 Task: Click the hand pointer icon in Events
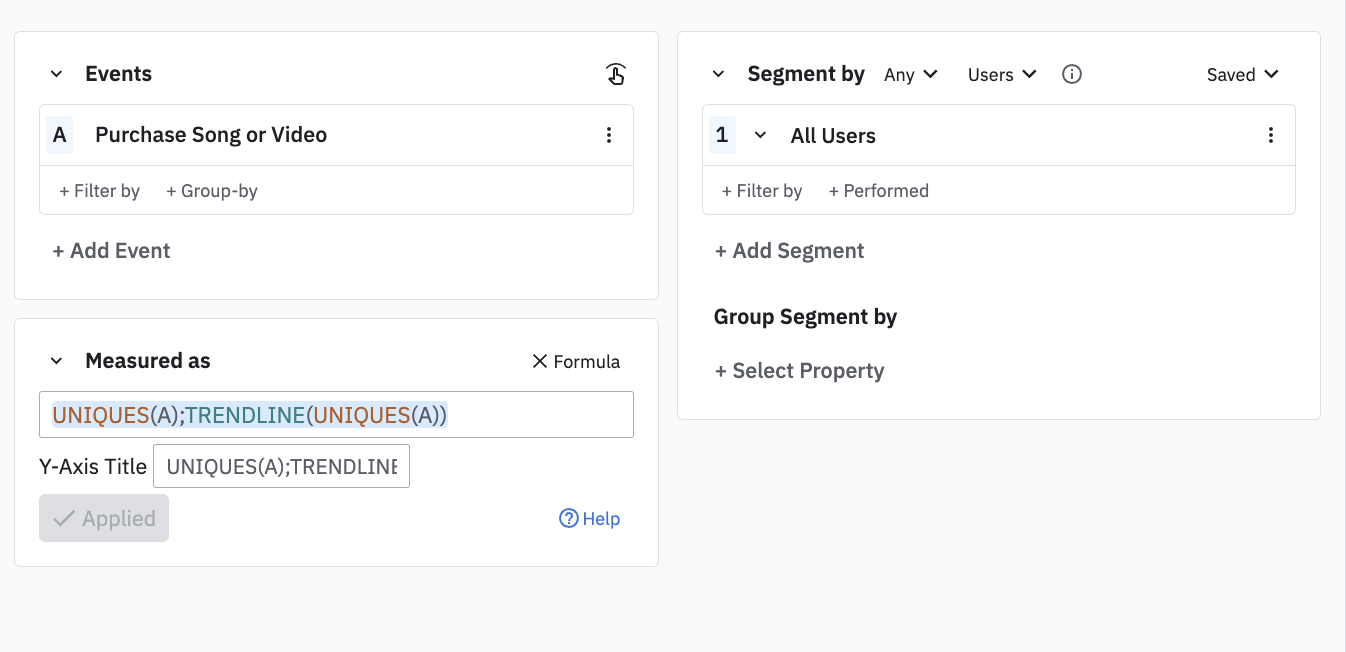tap(616, 74)
